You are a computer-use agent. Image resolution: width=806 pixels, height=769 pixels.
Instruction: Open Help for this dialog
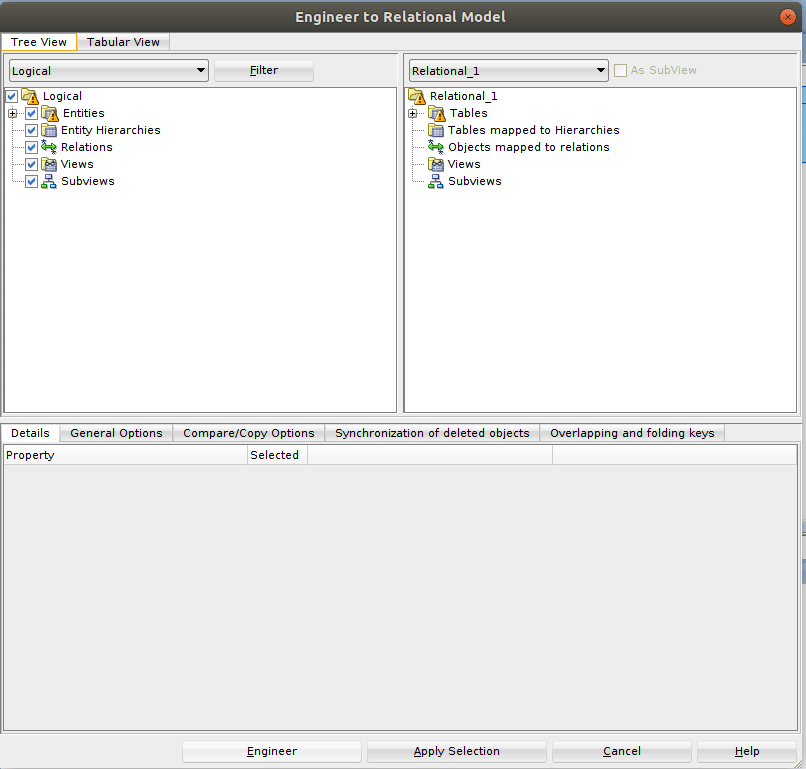(x=747, y=752)
